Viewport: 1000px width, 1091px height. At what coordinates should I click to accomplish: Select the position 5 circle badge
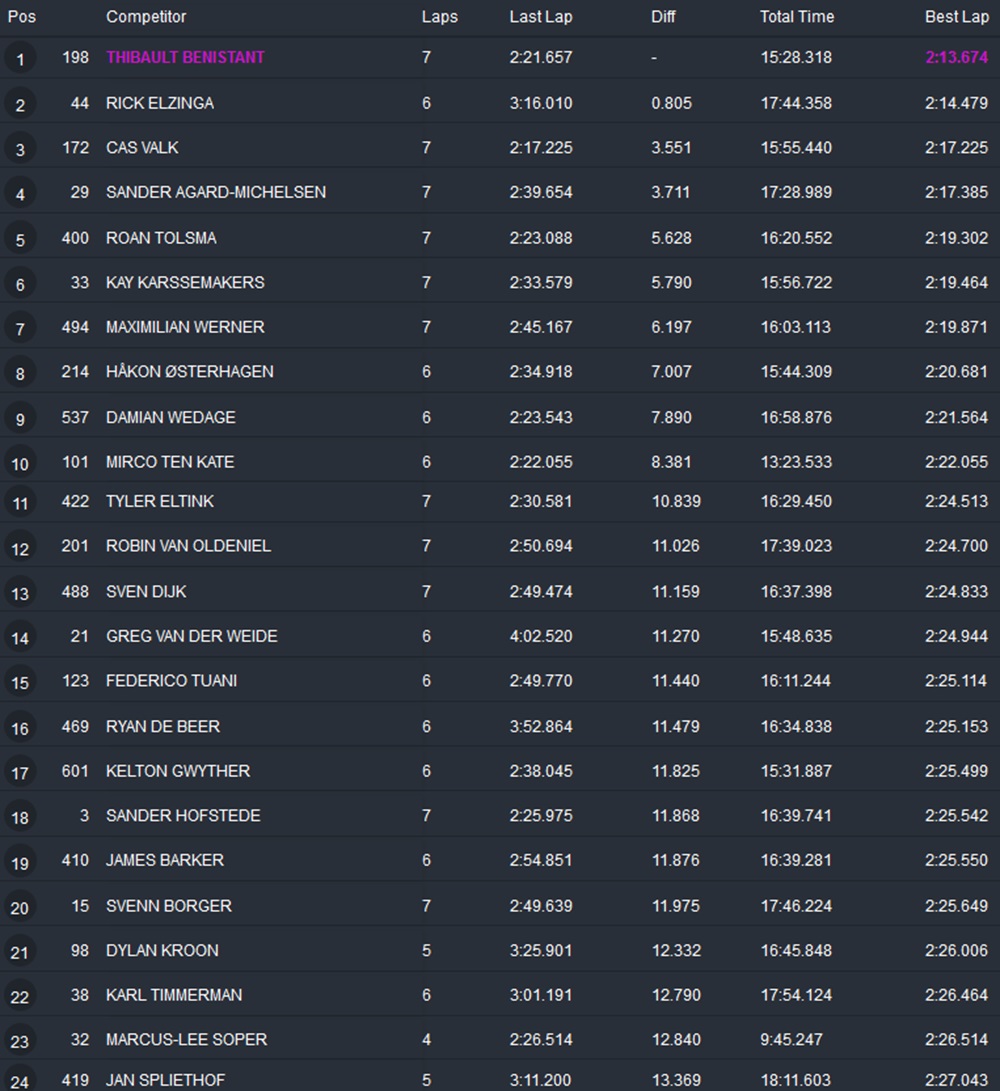(20, 239)
